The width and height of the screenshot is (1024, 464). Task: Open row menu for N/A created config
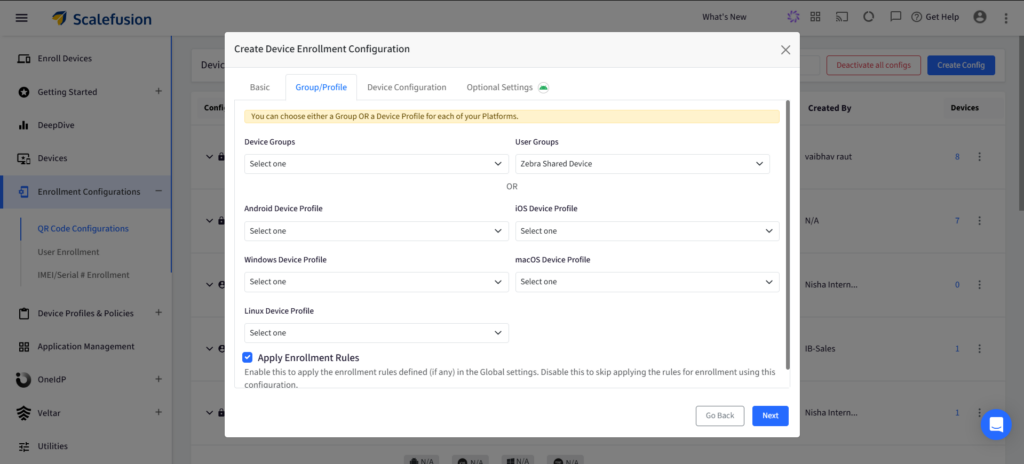point(979,221)
